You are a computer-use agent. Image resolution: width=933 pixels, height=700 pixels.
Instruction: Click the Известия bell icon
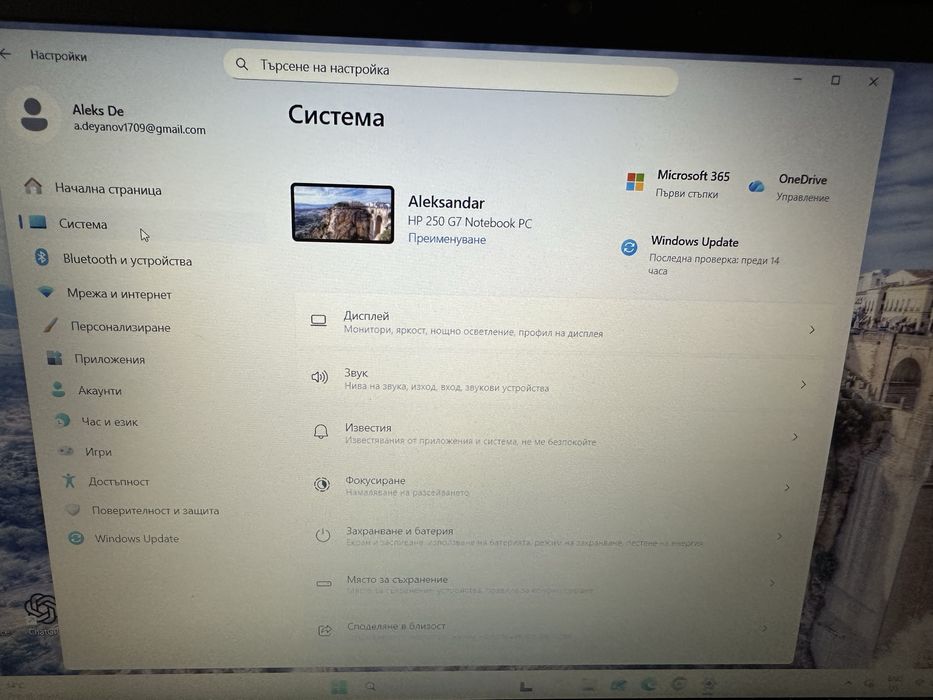pyautogui.click(x=321, y=431)
